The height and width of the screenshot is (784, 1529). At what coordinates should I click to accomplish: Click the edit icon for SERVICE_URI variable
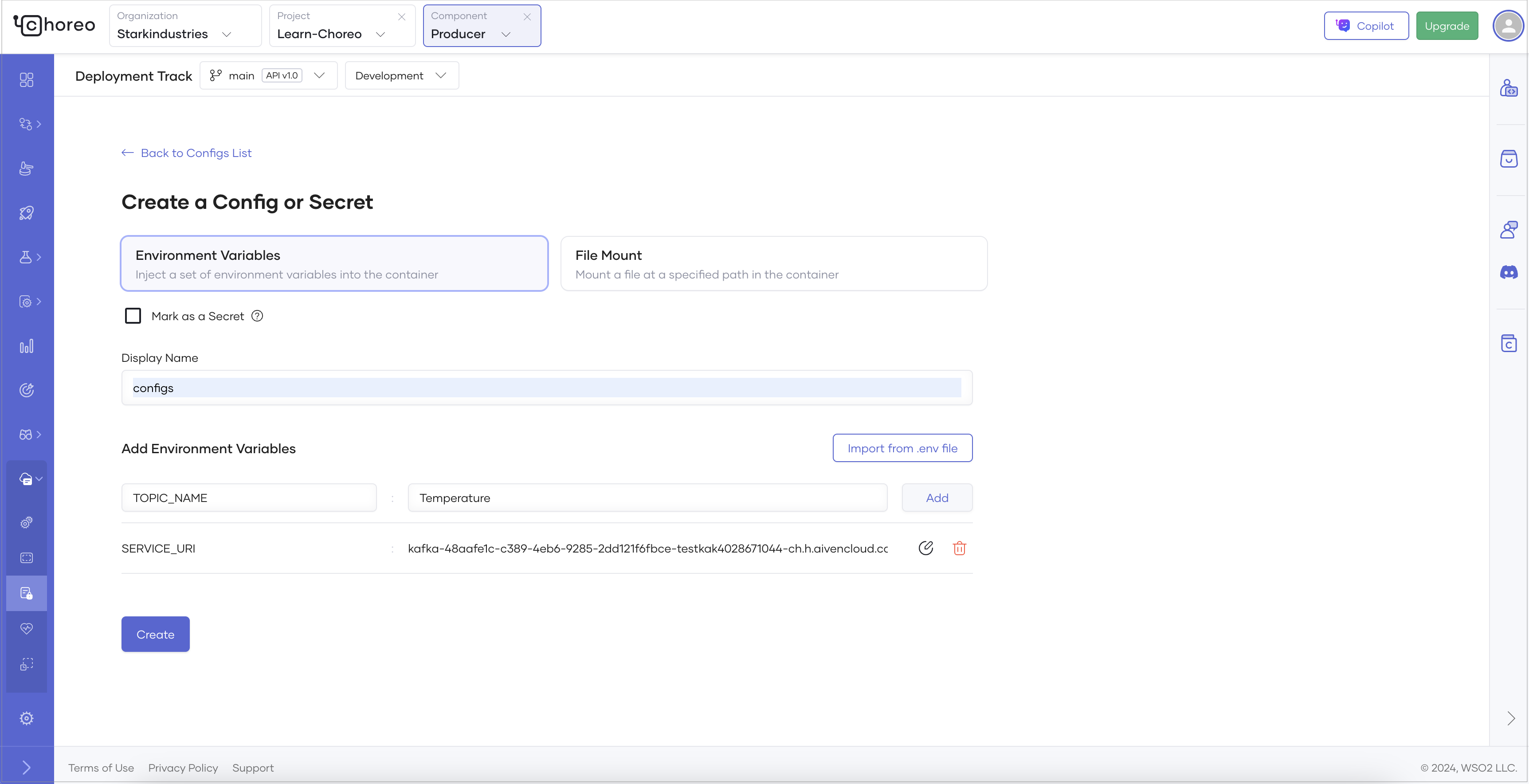tap(925, 549)
